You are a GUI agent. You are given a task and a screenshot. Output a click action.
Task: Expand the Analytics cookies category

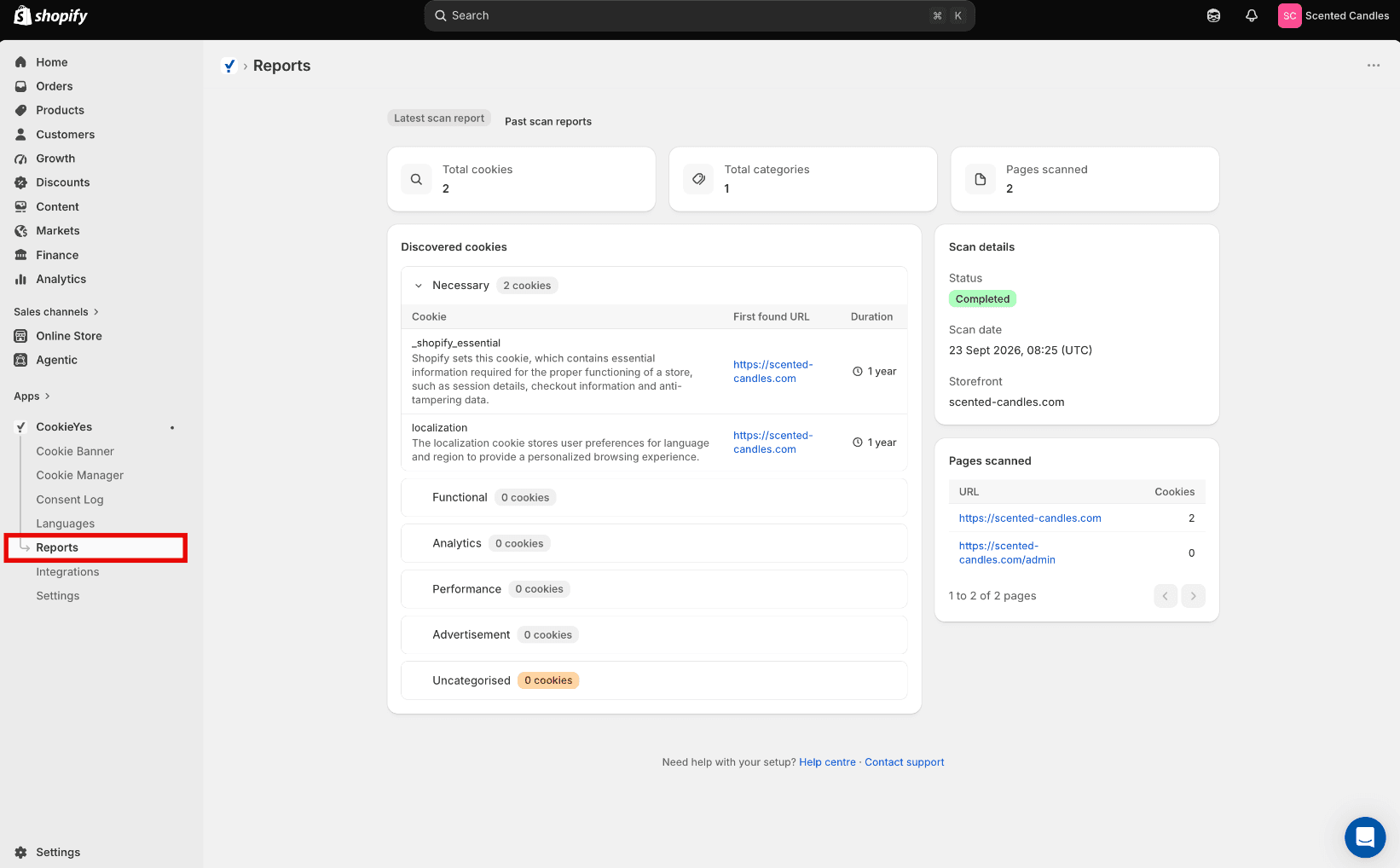[654, 543]
